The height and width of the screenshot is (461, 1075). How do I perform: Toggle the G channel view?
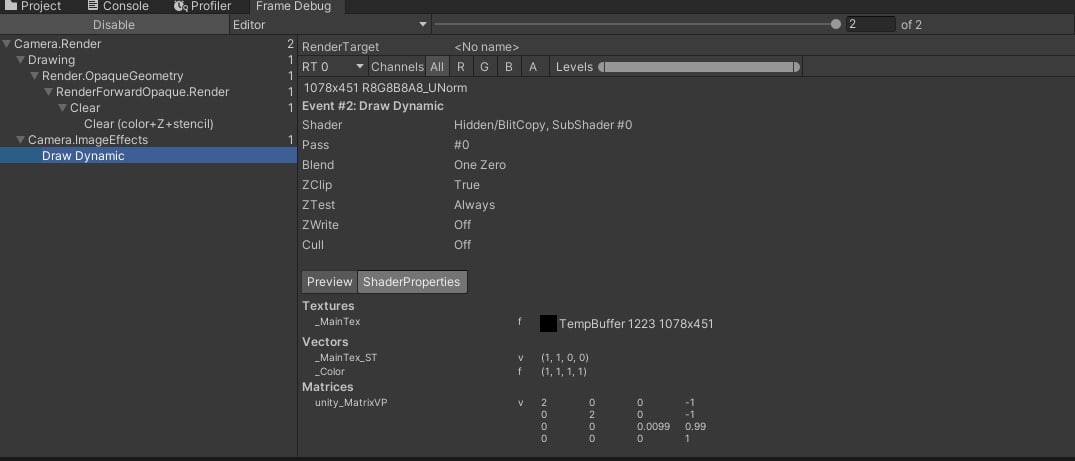coord(484,67)
